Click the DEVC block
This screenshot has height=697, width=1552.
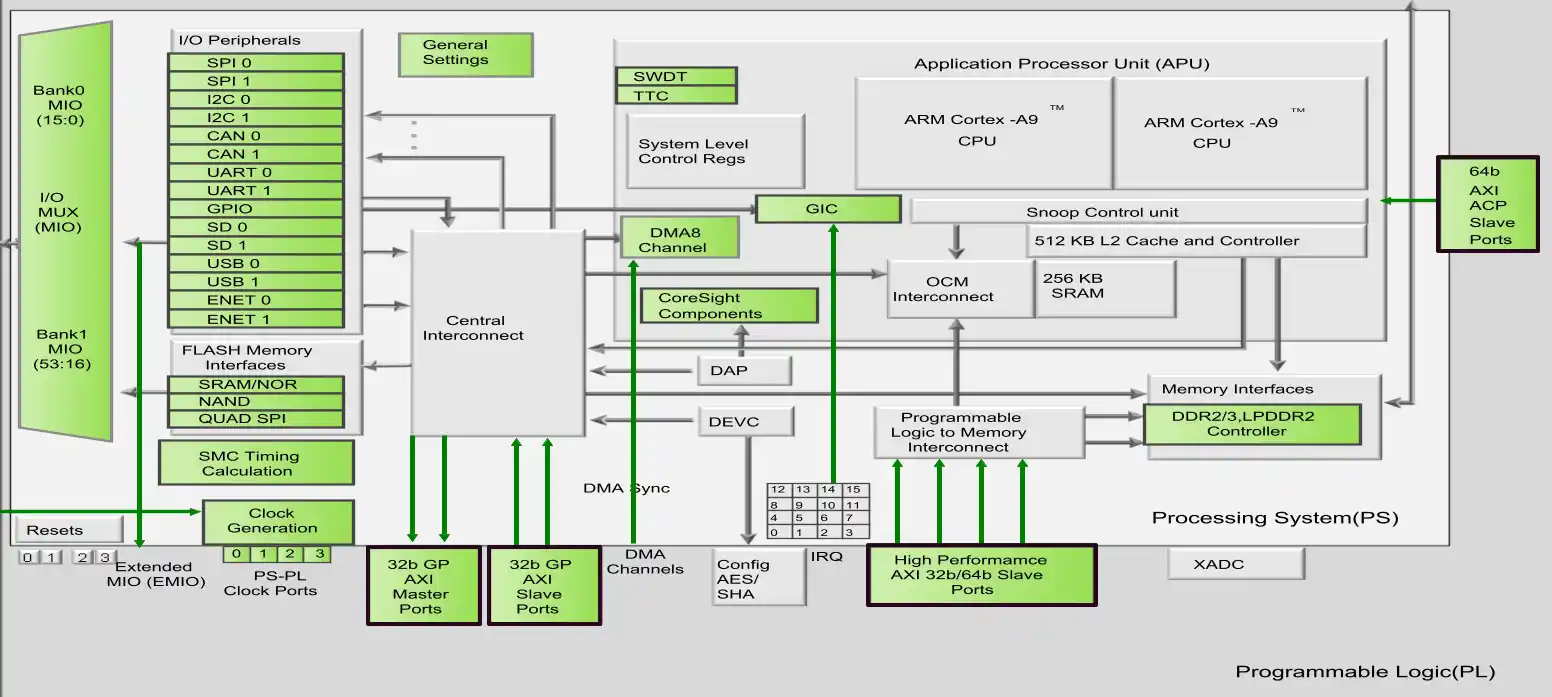point(746,421)
